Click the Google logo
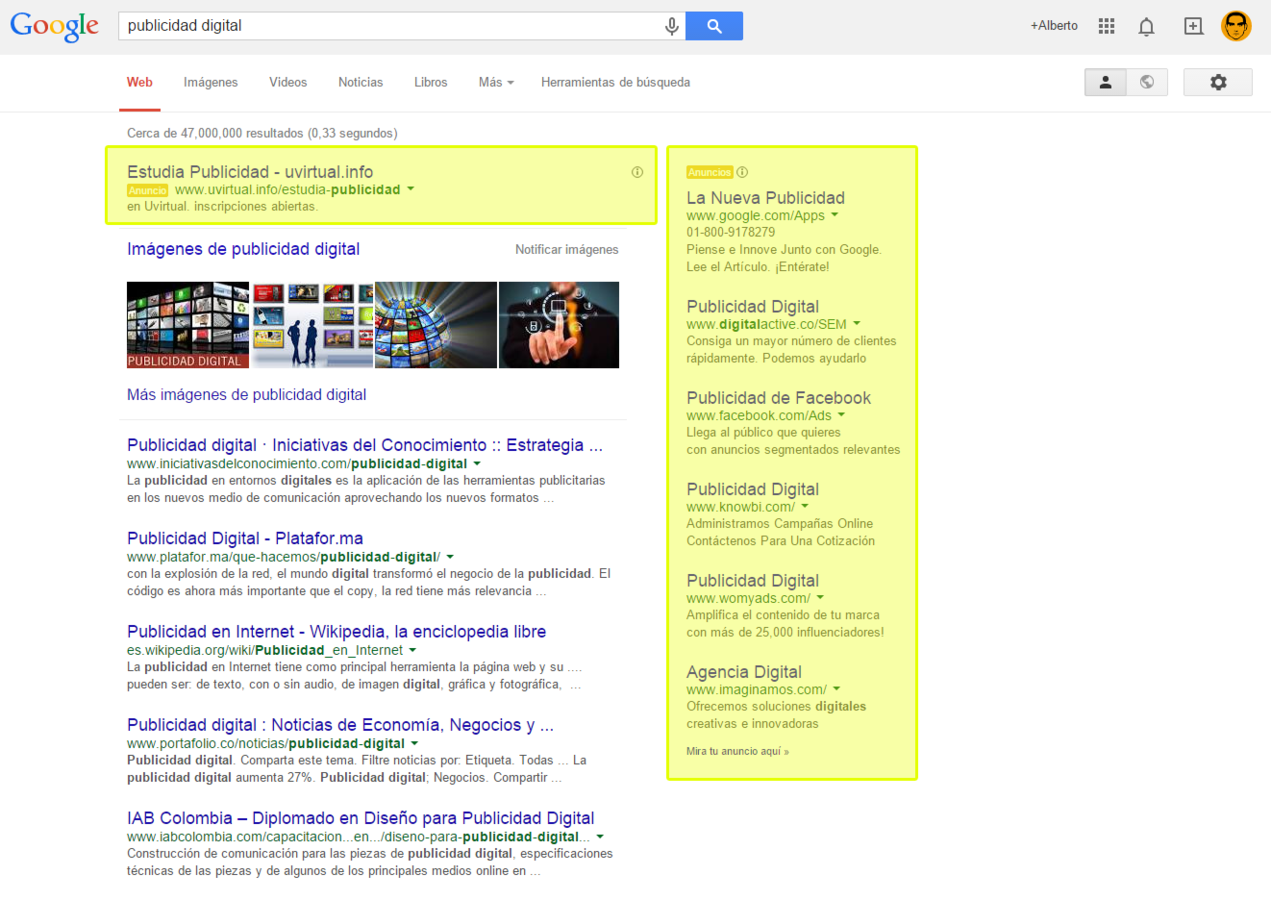 coord(54,27)
